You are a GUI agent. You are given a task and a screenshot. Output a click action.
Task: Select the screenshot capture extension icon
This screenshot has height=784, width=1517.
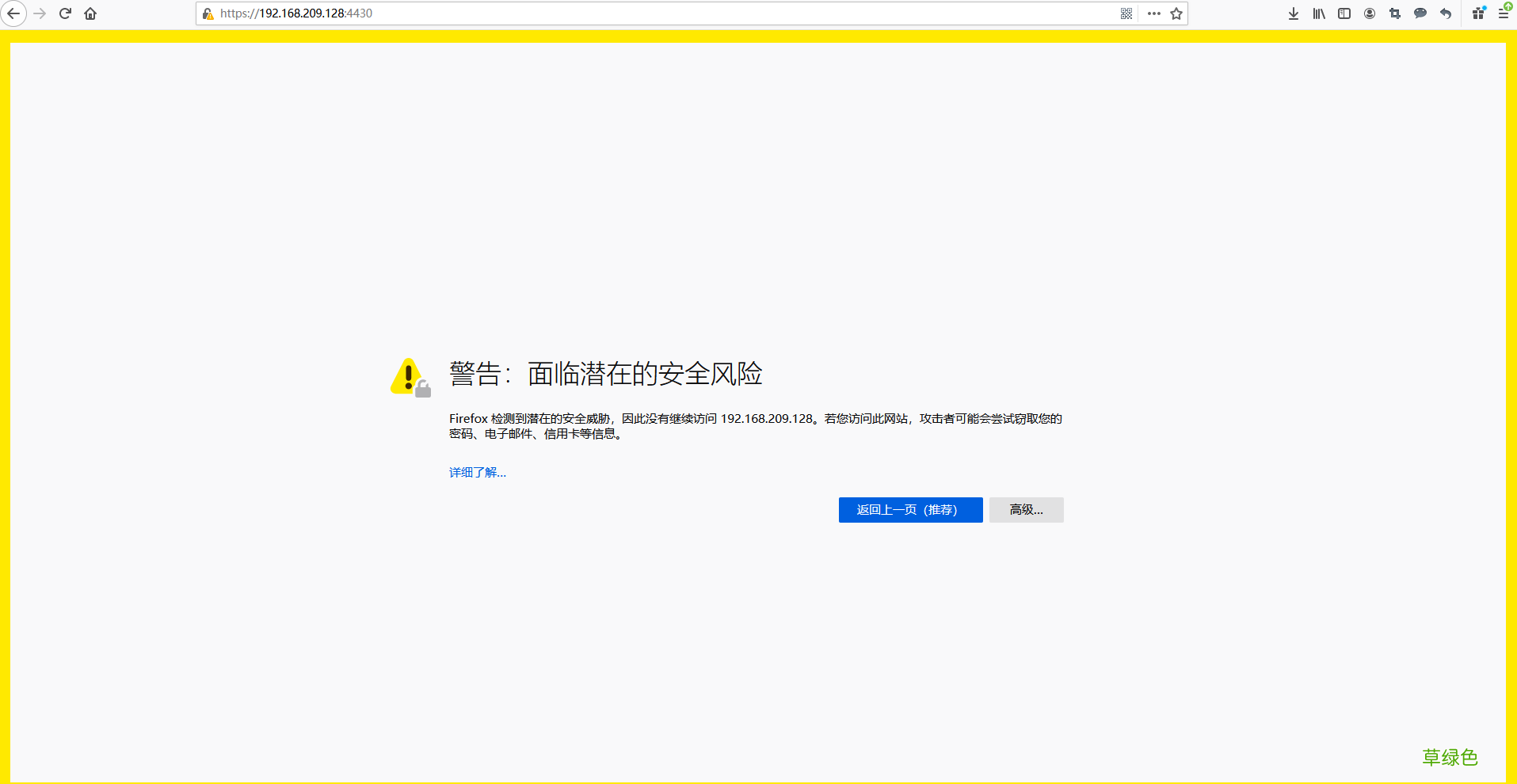coord(1395,13)
